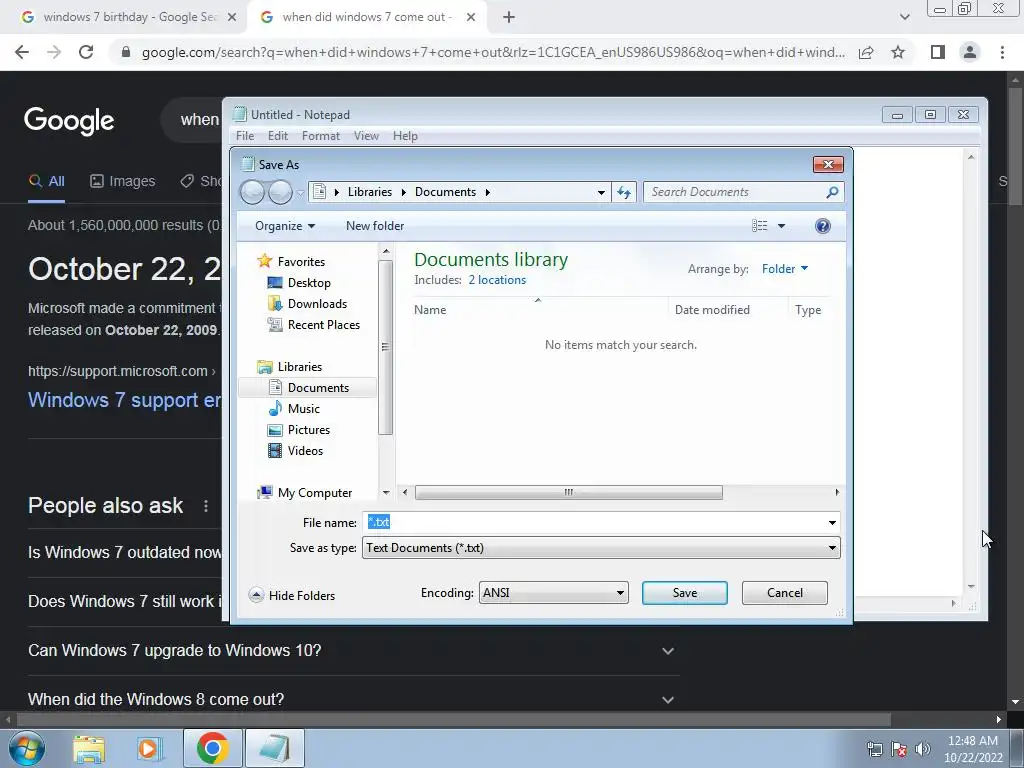
Task: Open Save as type combo box
Action: tap(601, 548)
